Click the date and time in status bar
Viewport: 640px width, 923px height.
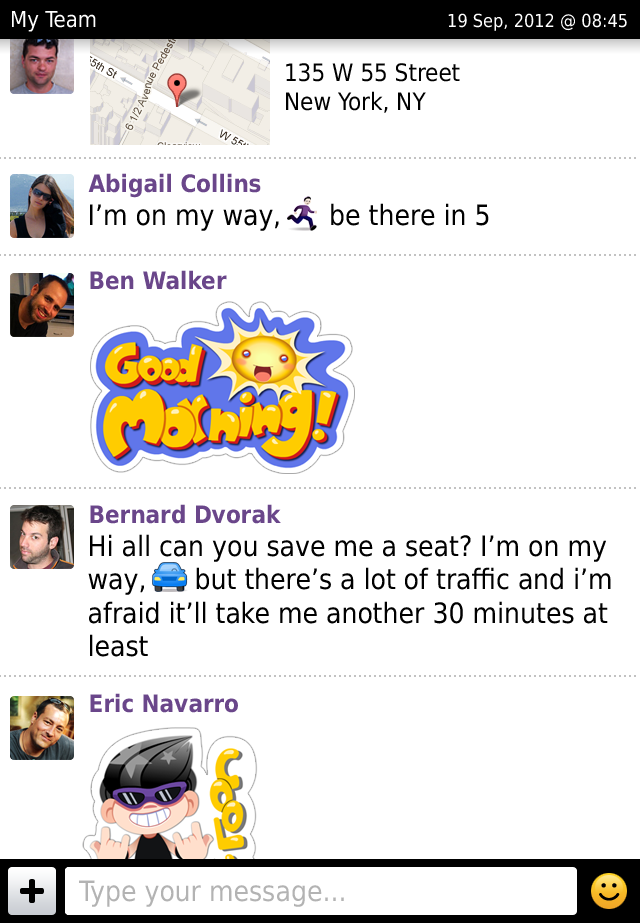pyautogui.click(x=537, y=20)
